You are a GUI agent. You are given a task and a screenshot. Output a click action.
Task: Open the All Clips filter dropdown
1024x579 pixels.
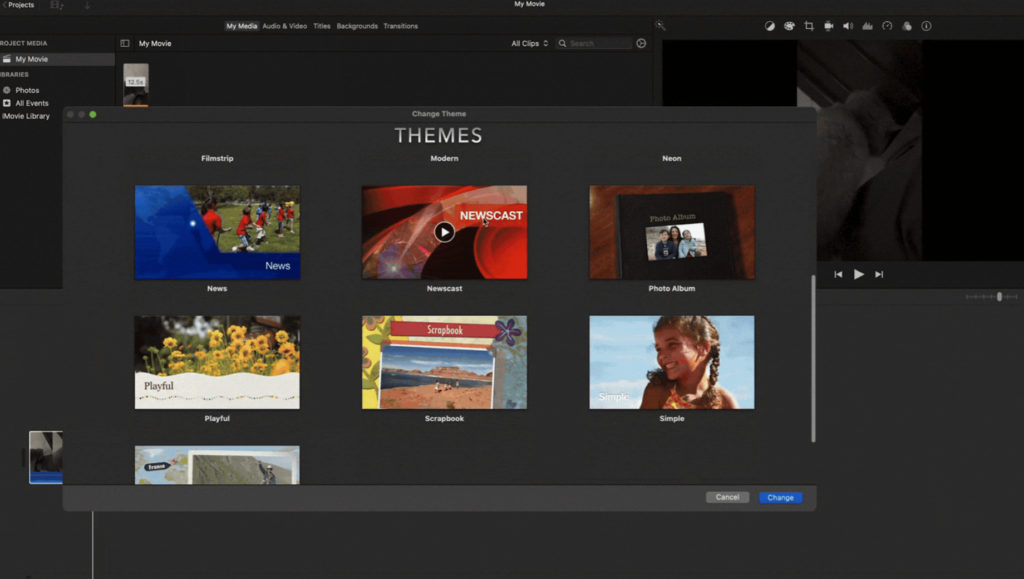(529, 44)
